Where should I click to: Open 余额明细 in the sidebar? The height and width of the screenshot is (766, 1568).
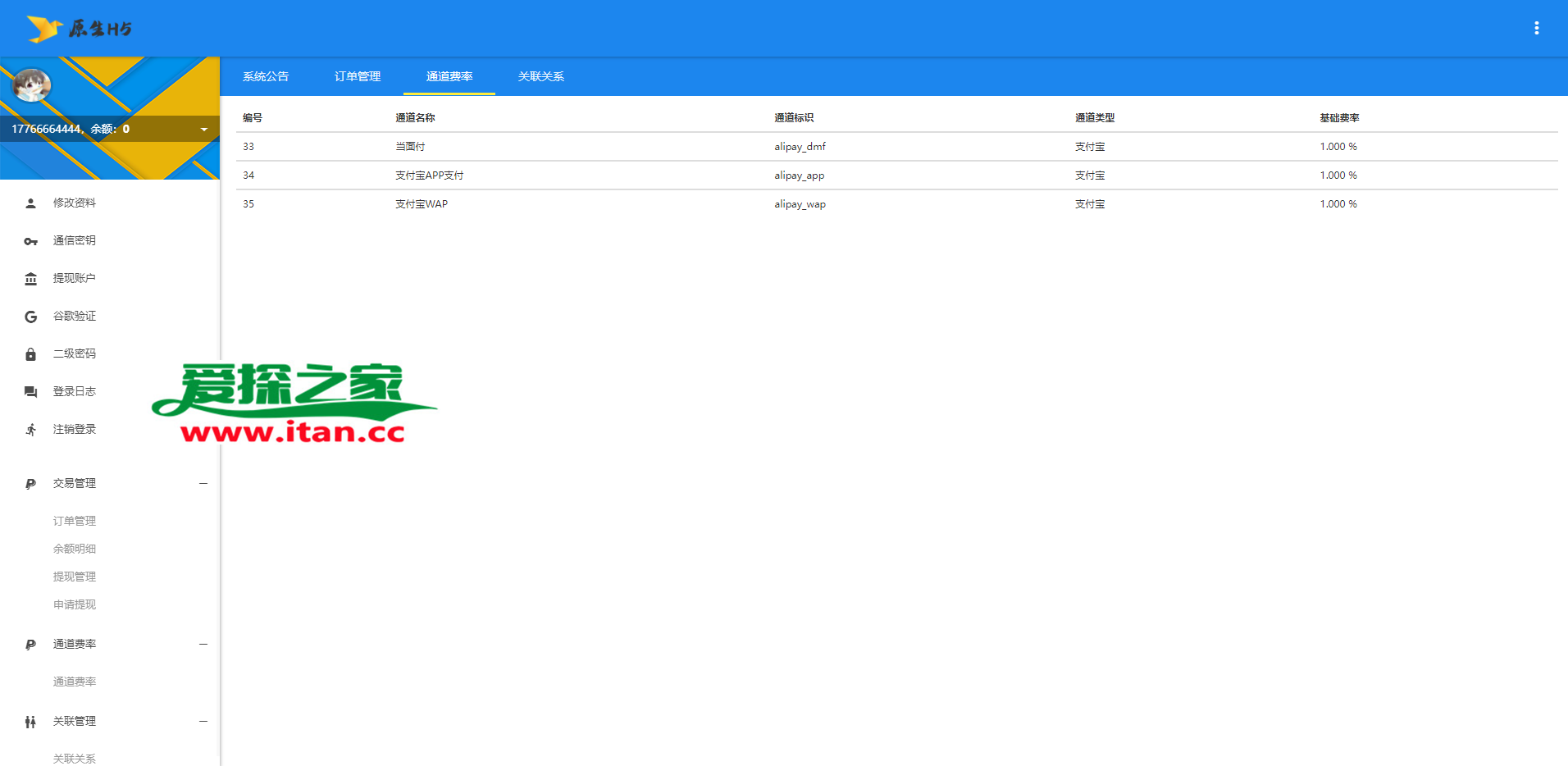coord(75,549)
